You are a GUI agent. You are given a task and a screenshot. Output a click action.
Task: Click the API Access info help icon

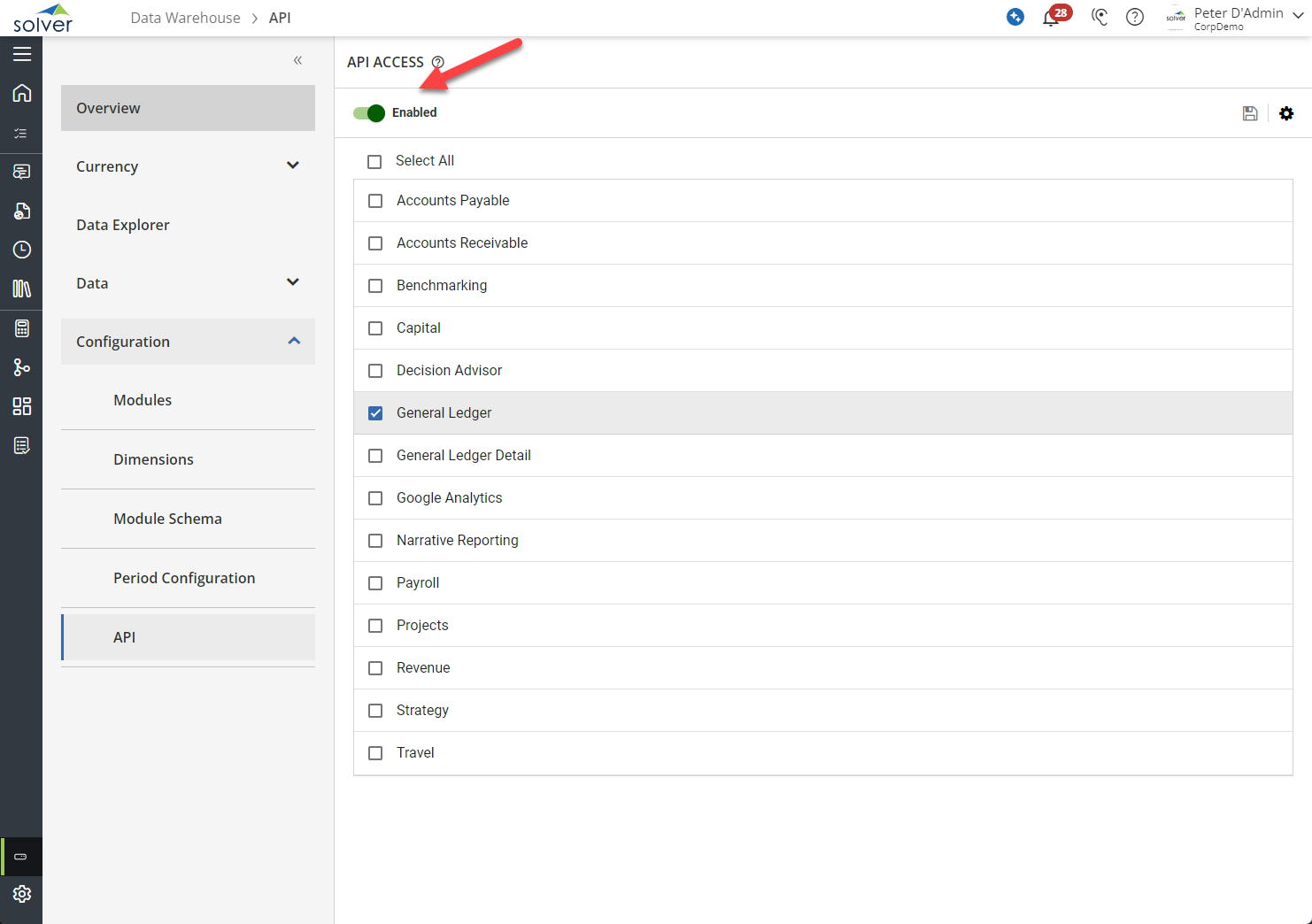pyautogui.click(x=437, y=62)
